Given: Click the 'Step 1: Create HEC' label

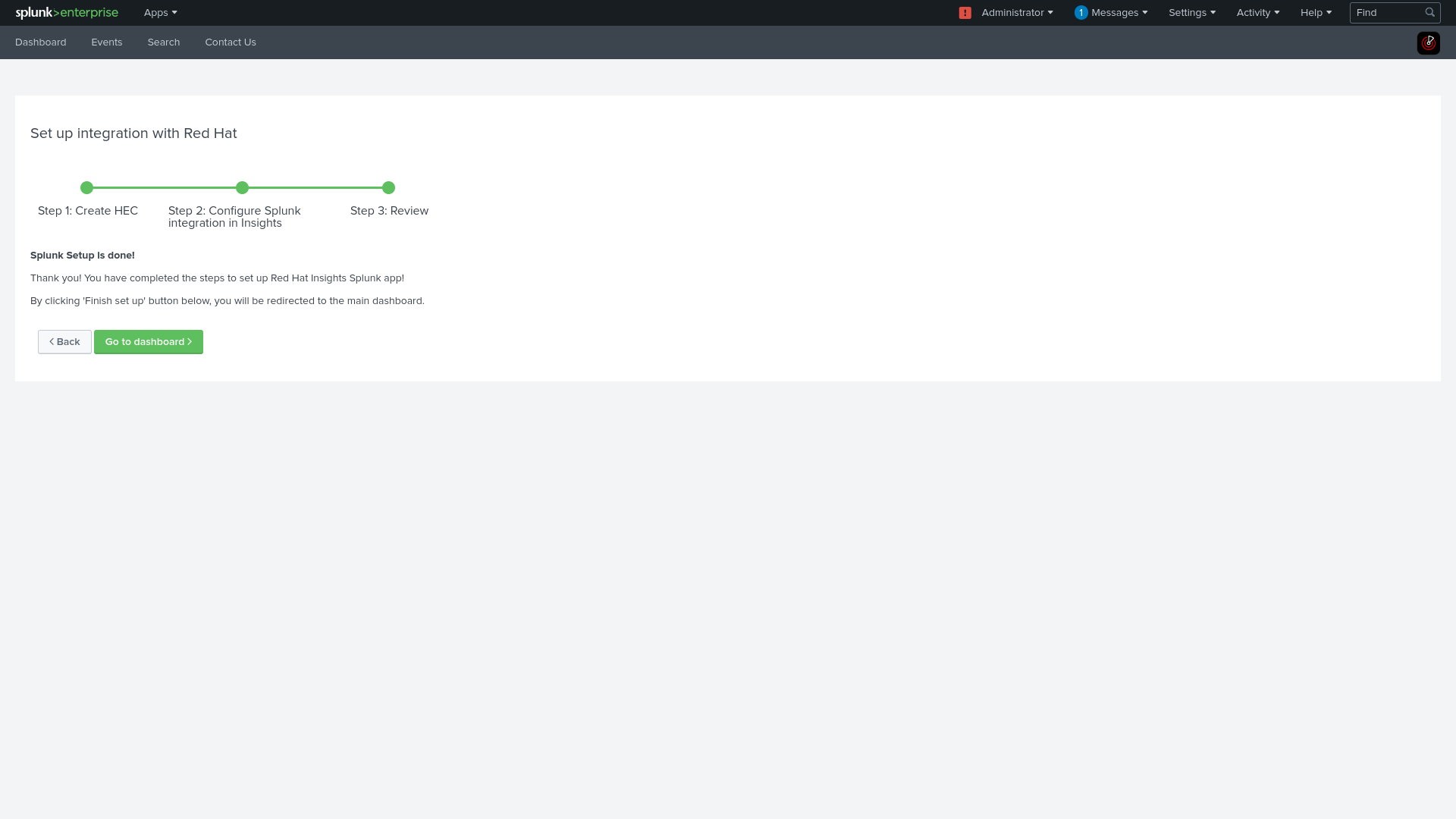Looking at the screenshot, I should 88,211.
